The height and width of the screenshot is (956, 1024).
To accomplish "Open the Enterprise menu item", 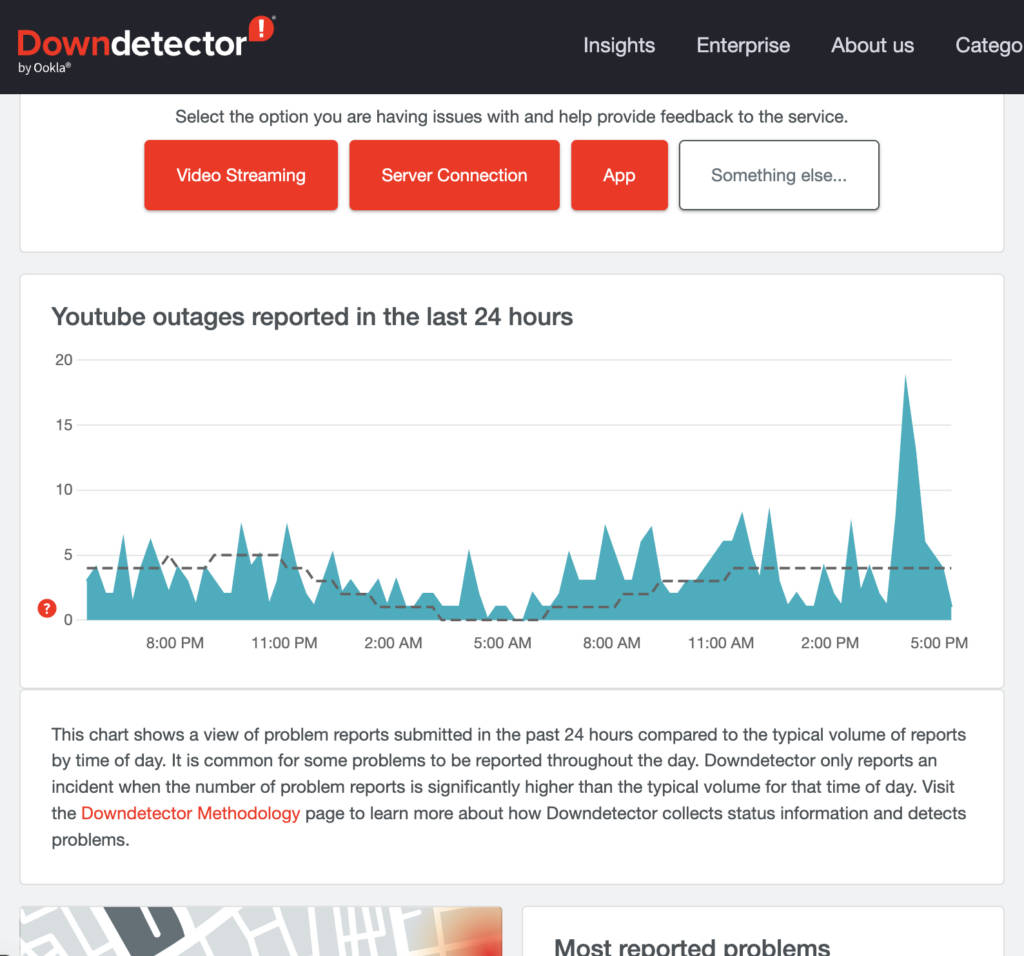I will pyautogui.click(x=742, y=46).
